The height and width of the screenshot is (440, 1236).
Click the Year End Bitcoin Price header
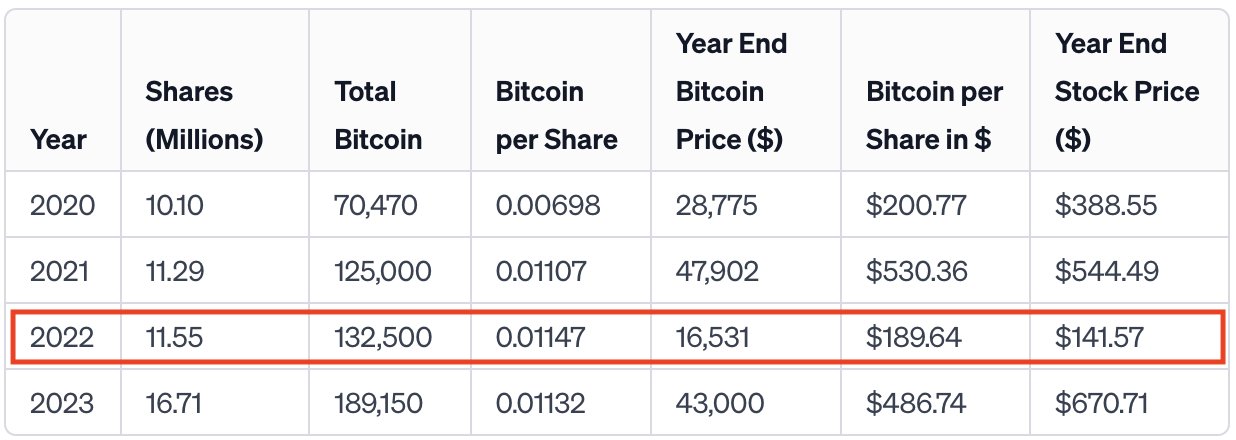point(732,91)
